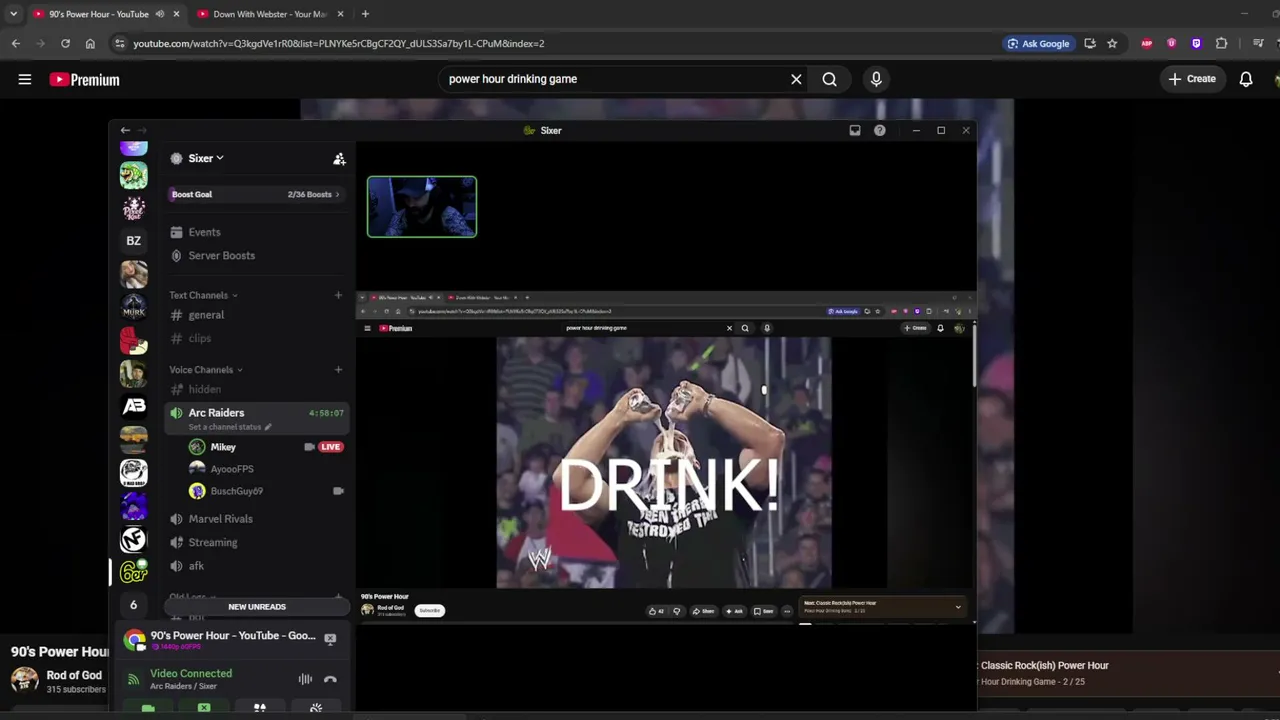The height and width of the screenshot is (720, 1280).
Task: Create a new text channel with plus
Action: (338, 295)
